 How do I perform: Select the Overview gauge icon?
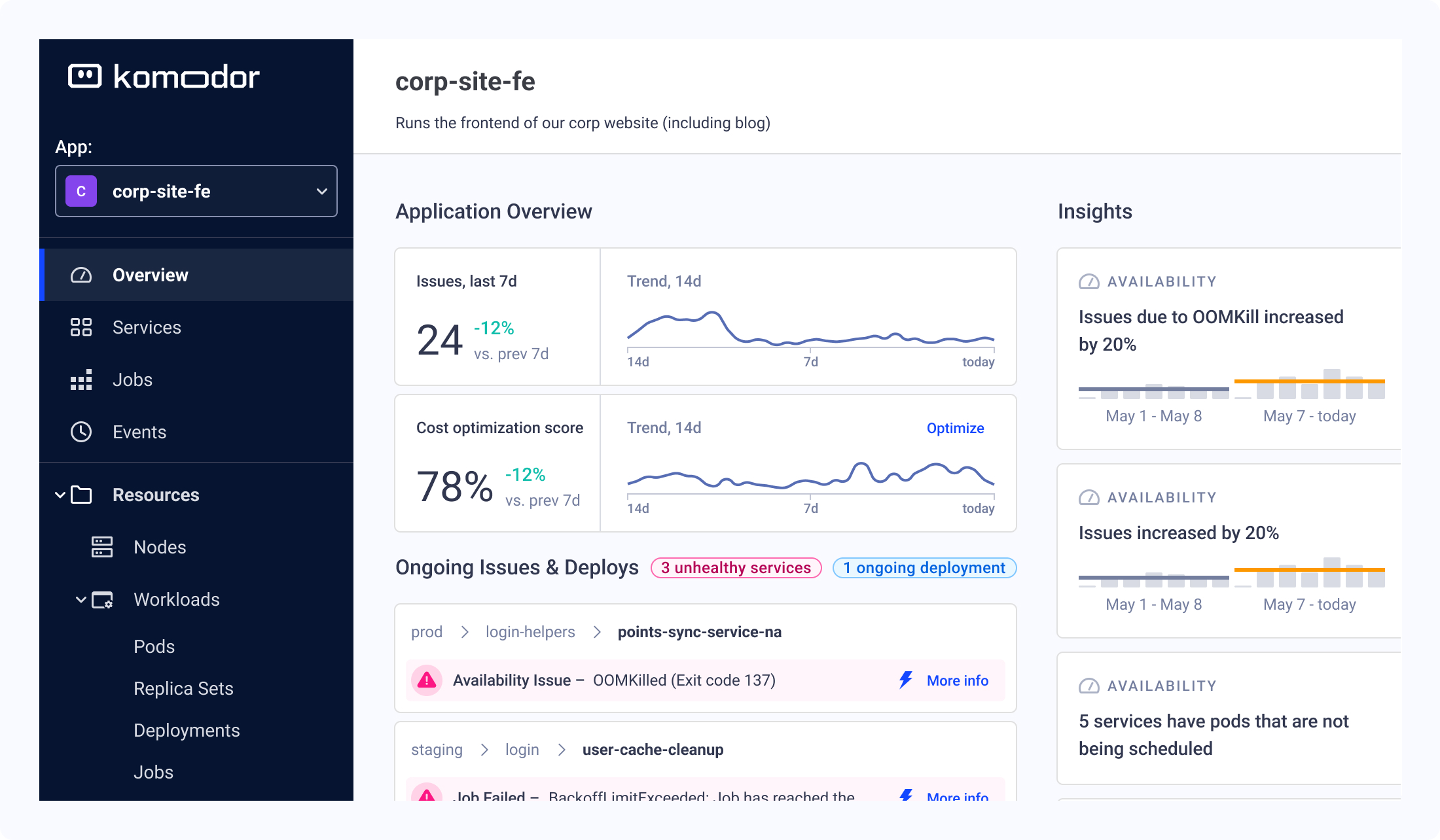[81, 275]
